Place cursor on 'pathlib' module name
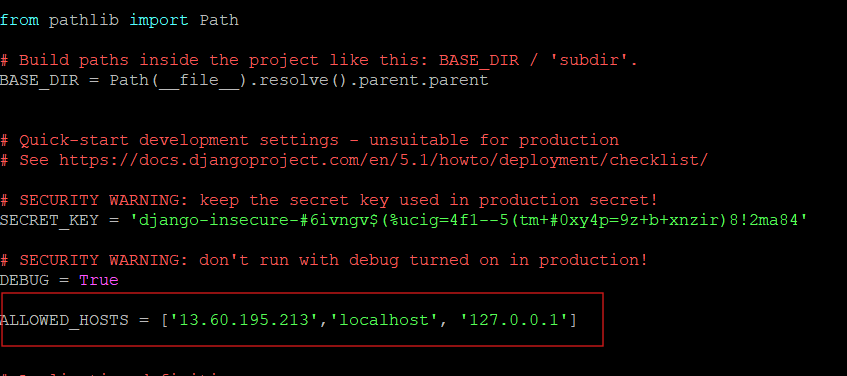Image resolution: width=847 pixels, height=376 pixels. 84,21
